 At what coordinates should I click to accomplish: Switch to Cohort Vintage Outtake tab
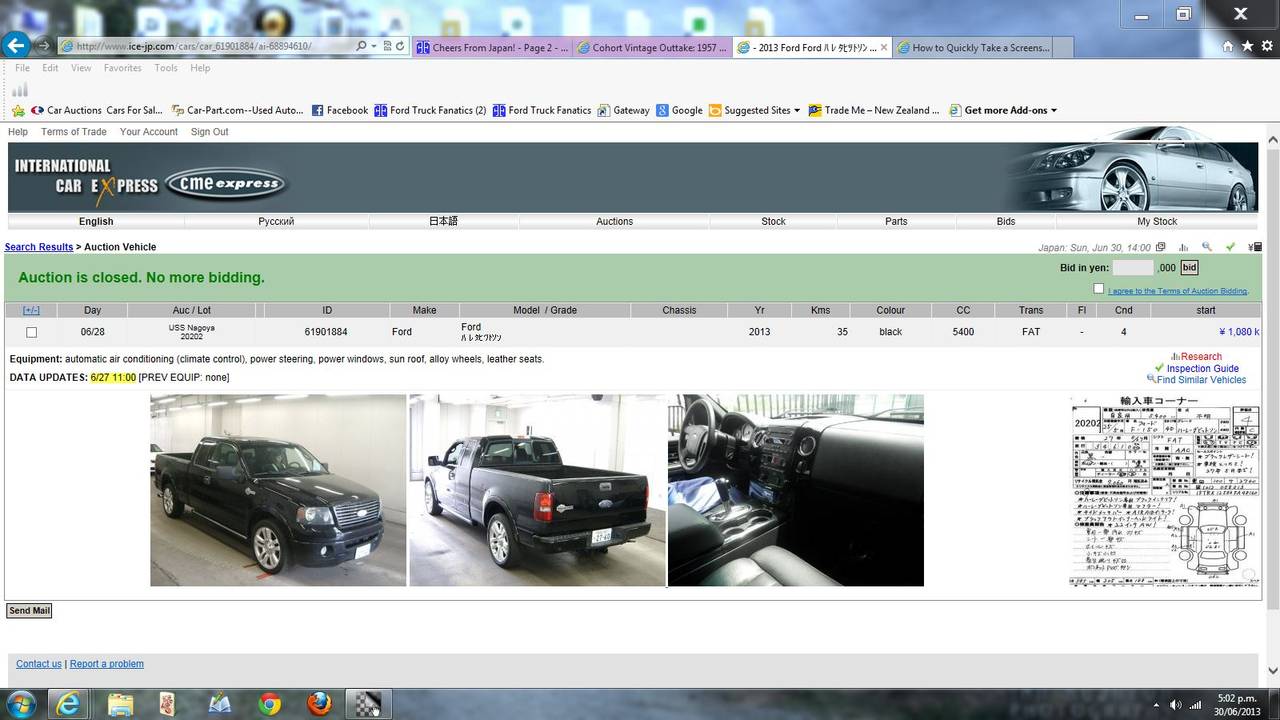(x=651, y=47)
